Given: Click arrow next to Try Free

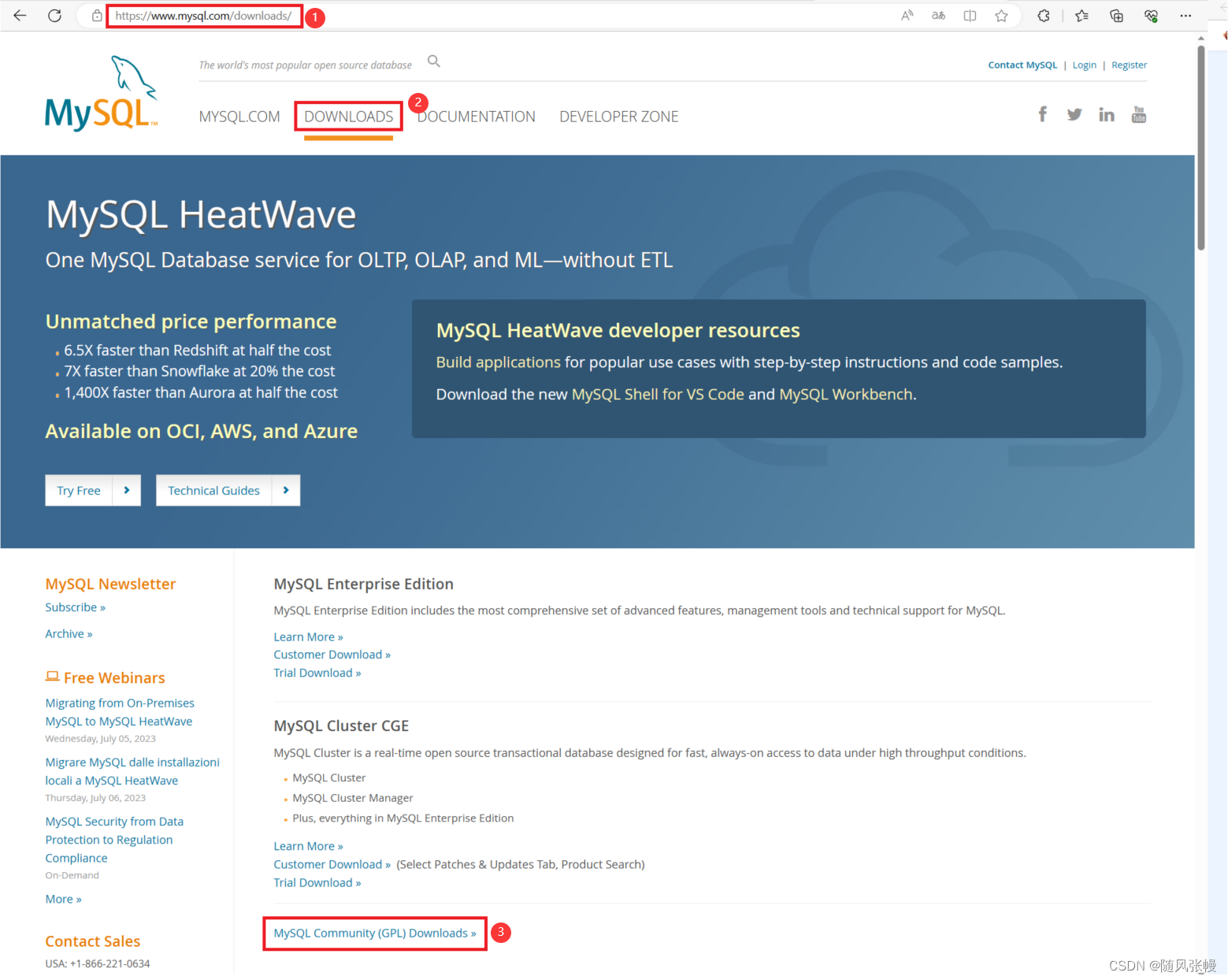Looking at the screenshot, I should pos(127,490).
